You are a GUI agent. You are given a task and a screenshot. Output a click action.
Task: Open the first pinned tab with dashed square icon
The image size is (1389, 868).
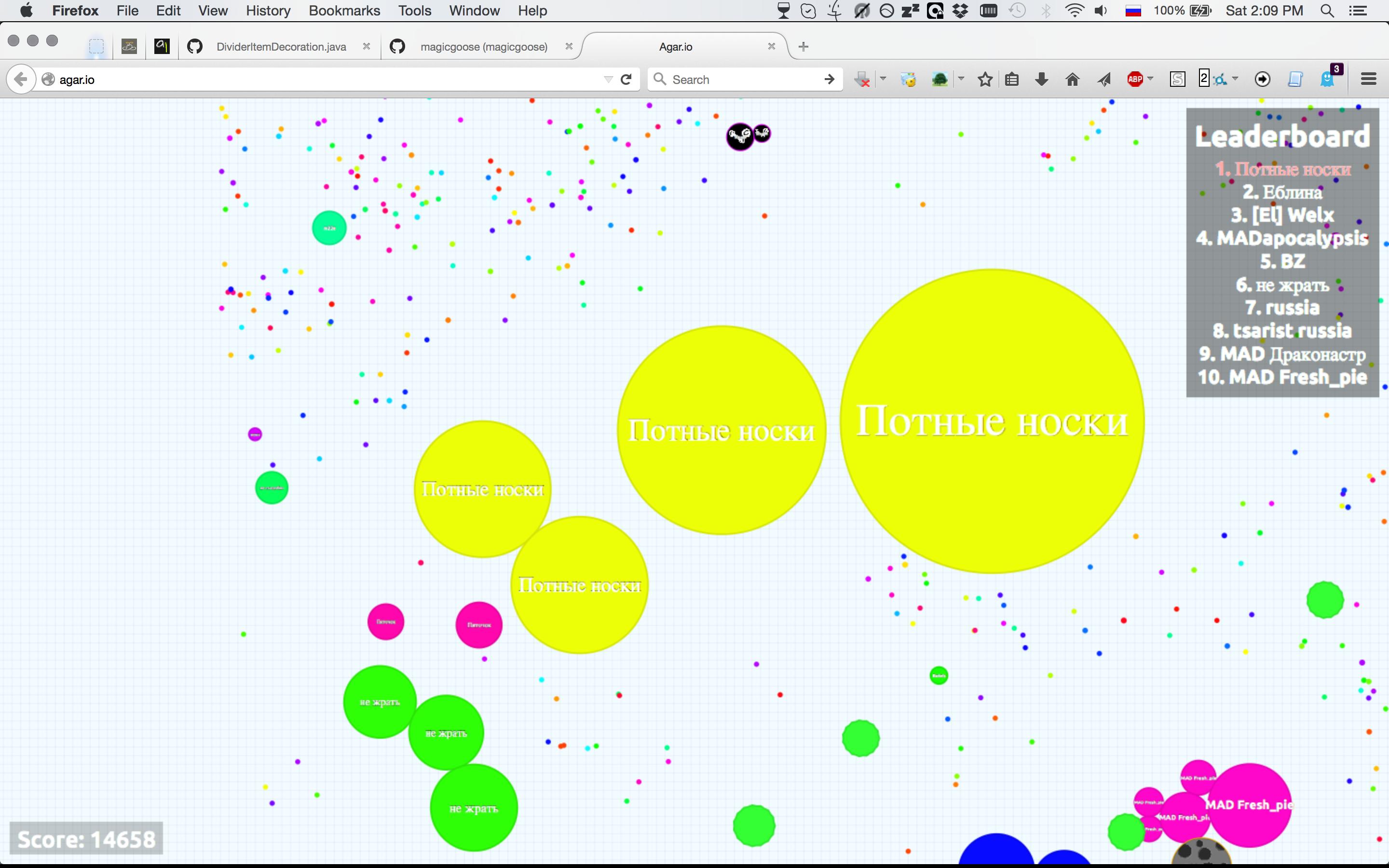[x=96, y=46]
